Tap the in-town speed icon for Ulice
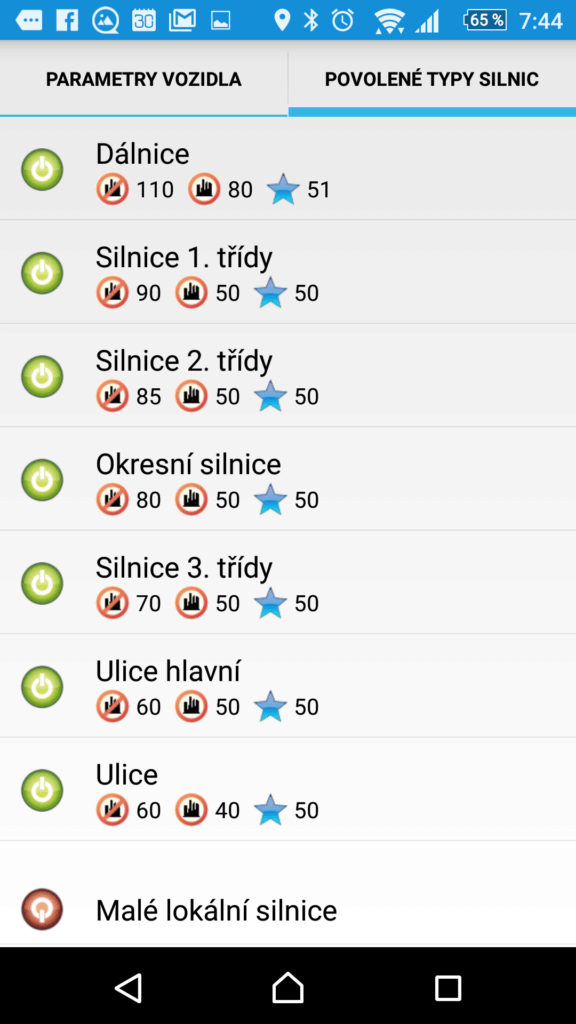 click(191, 810)
